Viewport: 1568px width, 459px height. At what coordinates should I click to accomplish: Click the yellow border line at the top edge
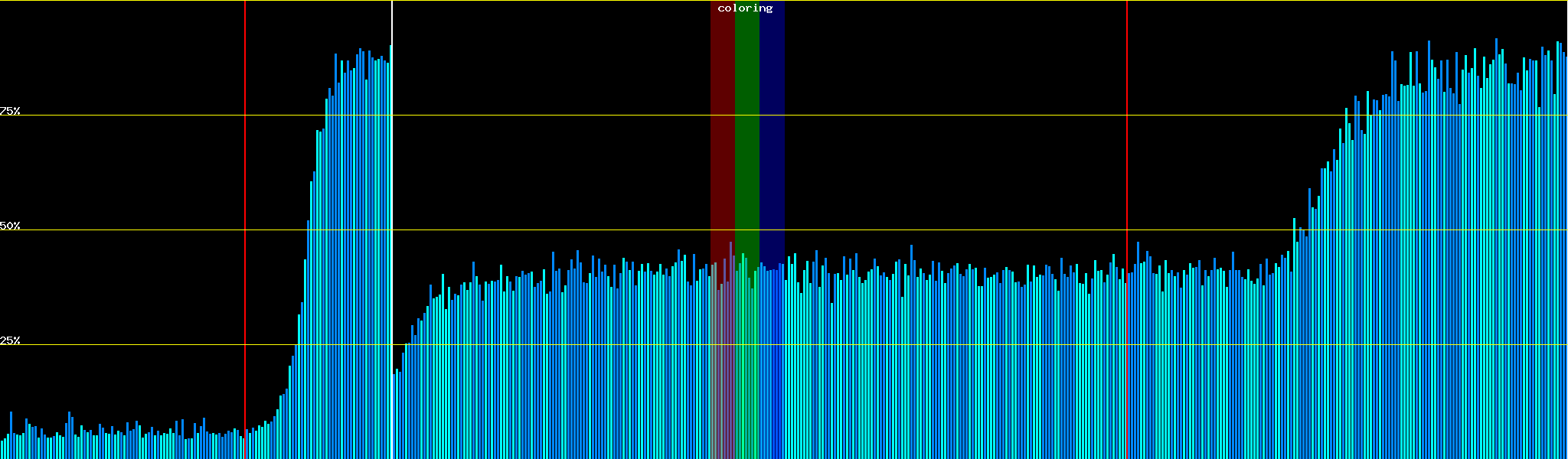click(x=919, y=1)
